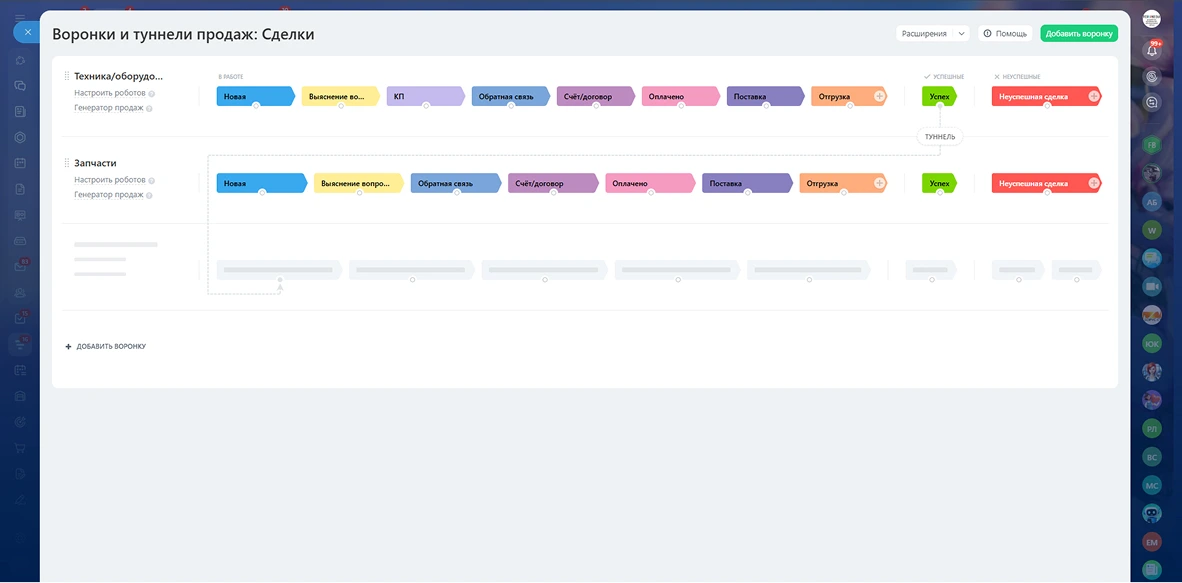The image size is (1182, 583).
Task: Select the blue Новая stage in Запчасти
Action: (260, 183)
